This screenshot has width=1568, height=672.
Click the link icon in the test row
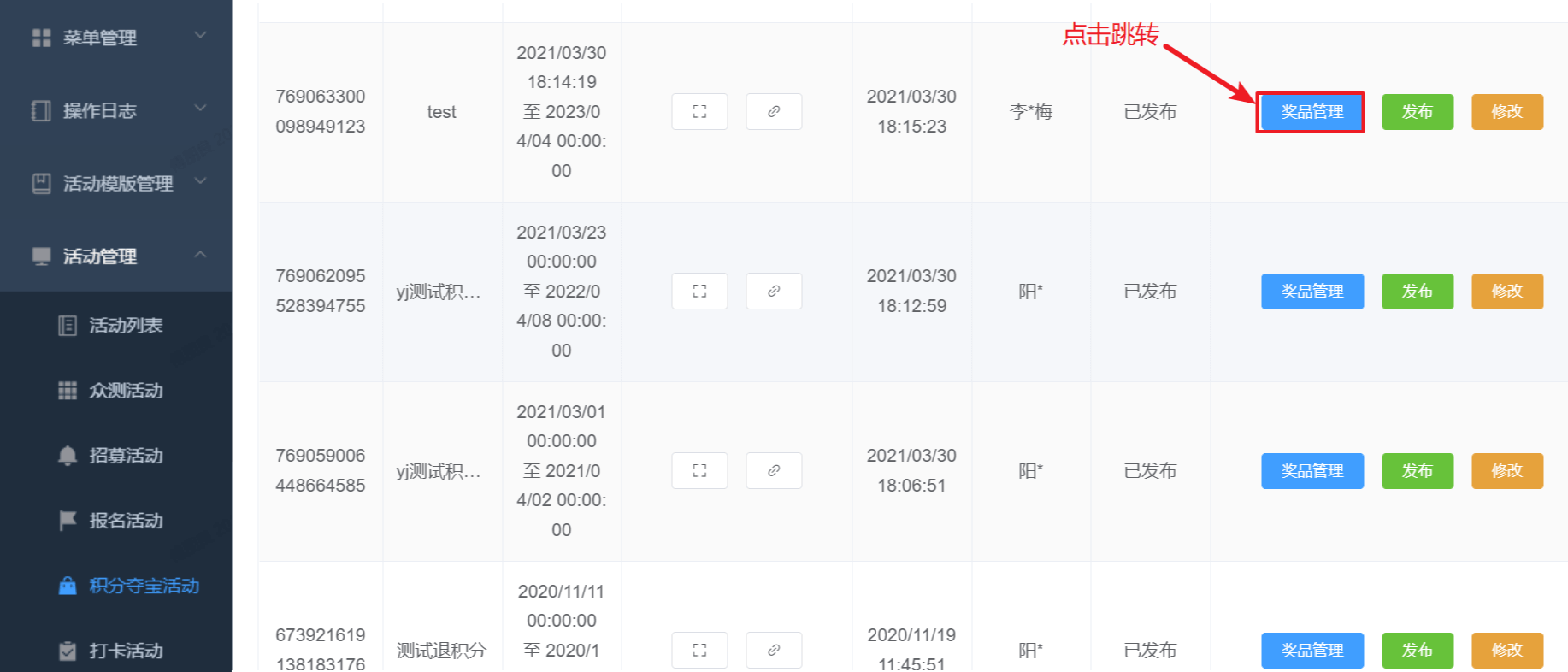point(774,112)
